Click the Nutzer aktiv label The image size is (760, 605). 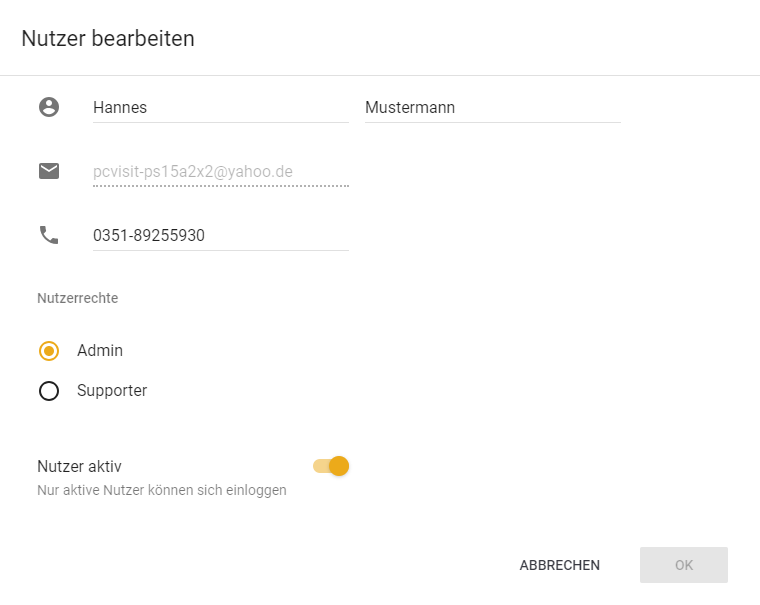pyautogui.click(x=80, y=466)
